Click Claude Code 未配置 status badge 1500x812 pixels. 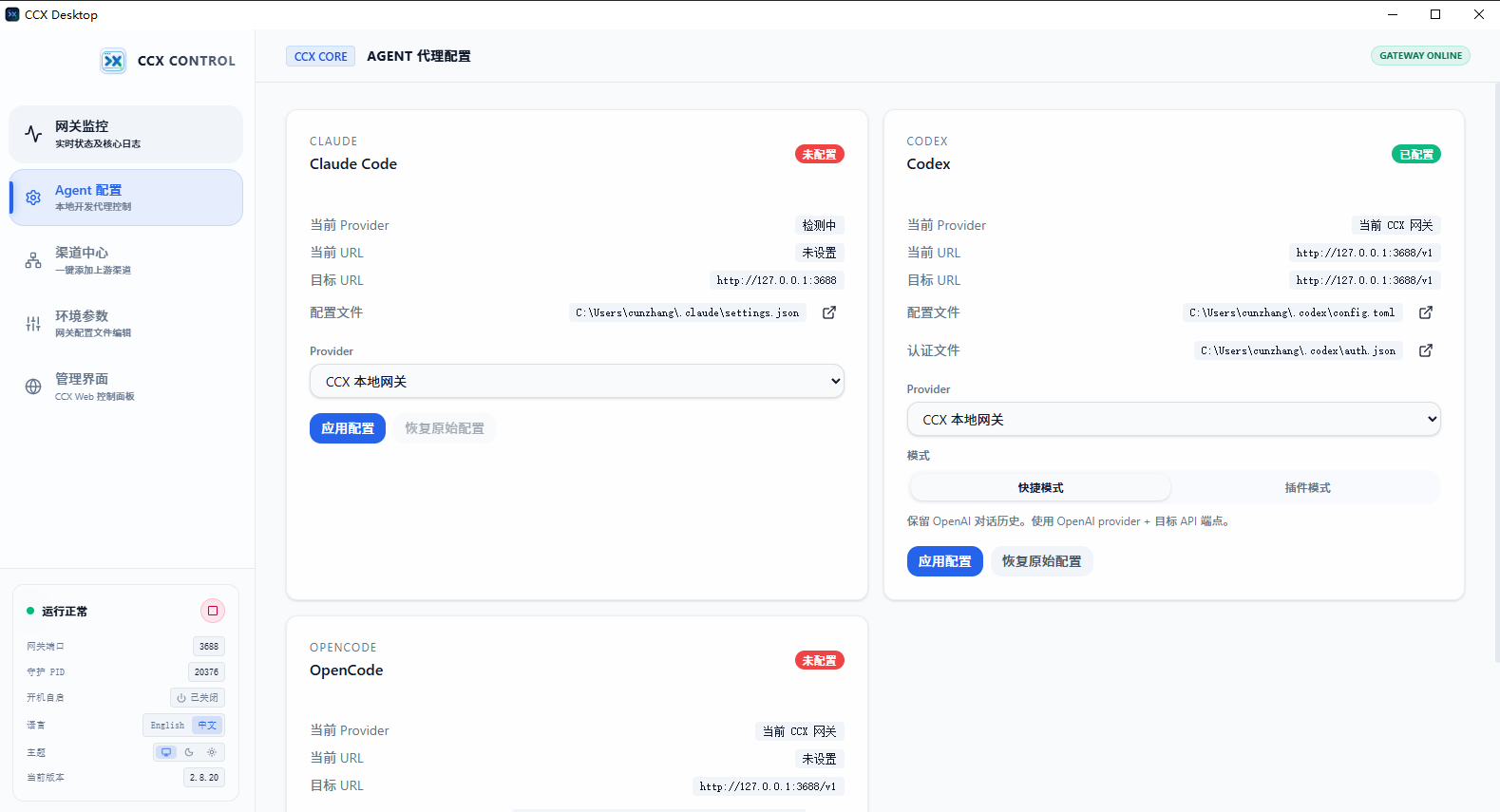coord(819,154)
